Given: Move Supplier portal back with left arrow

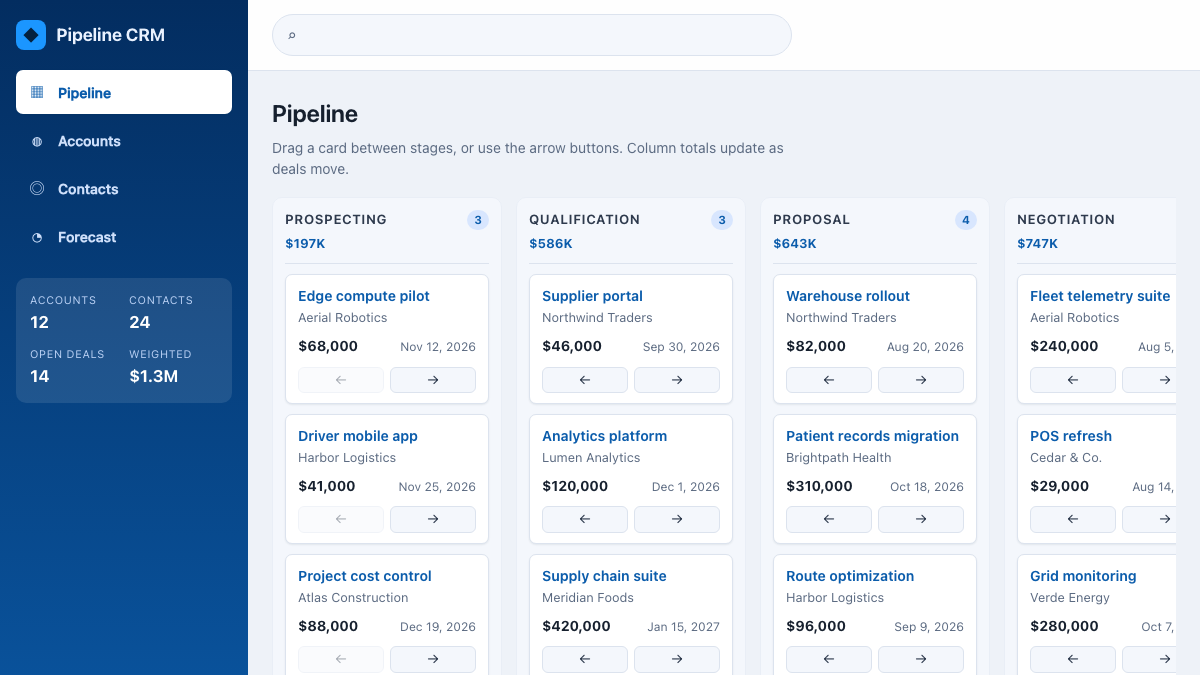Looking at the screenshot, I should (x=585, y=380).
